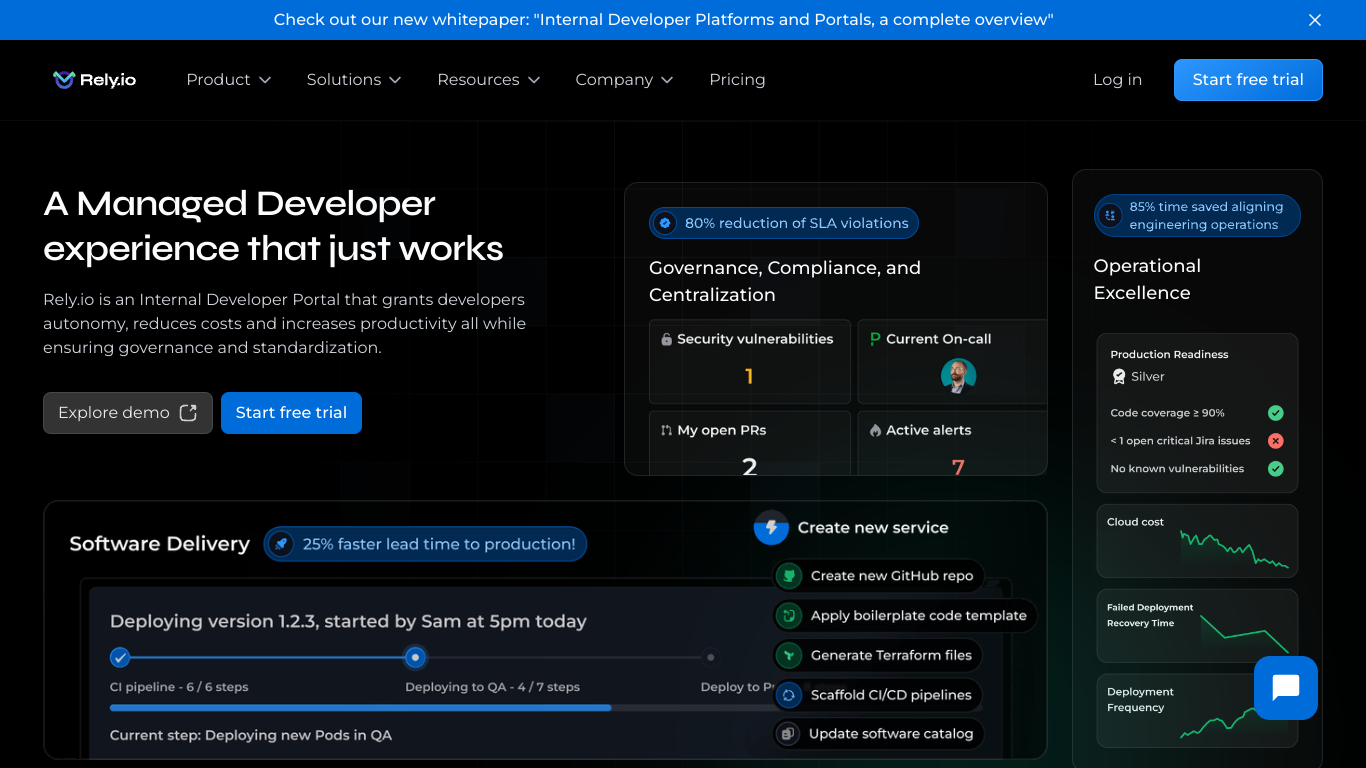Go to the Pricing page
Image resolution: width=1366 pixels, height=768 pixels.
click(x=737, y=80)
